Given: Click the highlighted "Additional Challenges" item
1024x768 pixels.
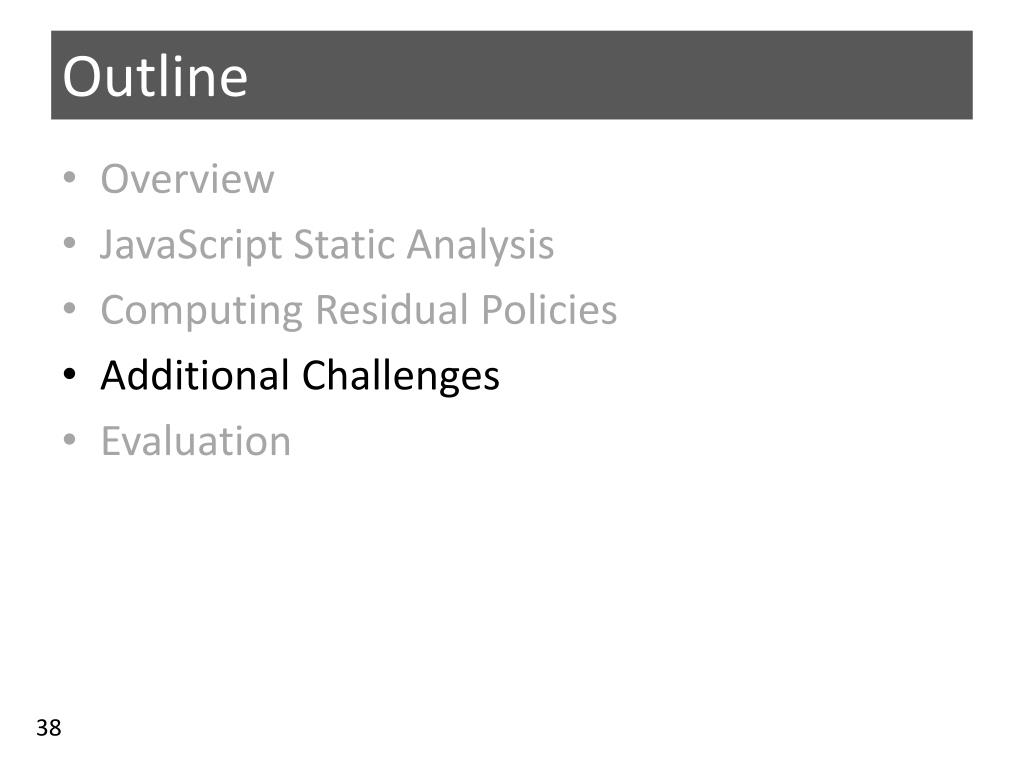Looking at the screenshot, I should [300, 377].
